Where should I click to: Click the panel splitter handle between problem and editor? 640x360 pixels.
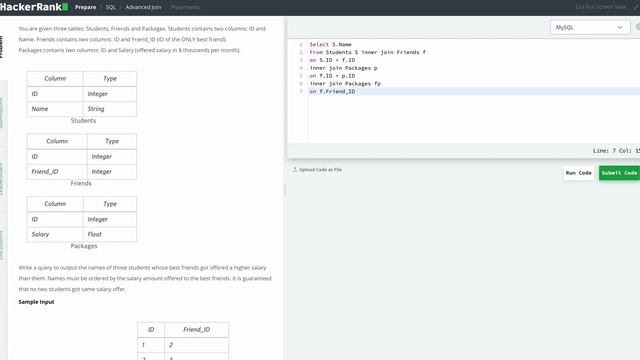click(x=285, y=189)
